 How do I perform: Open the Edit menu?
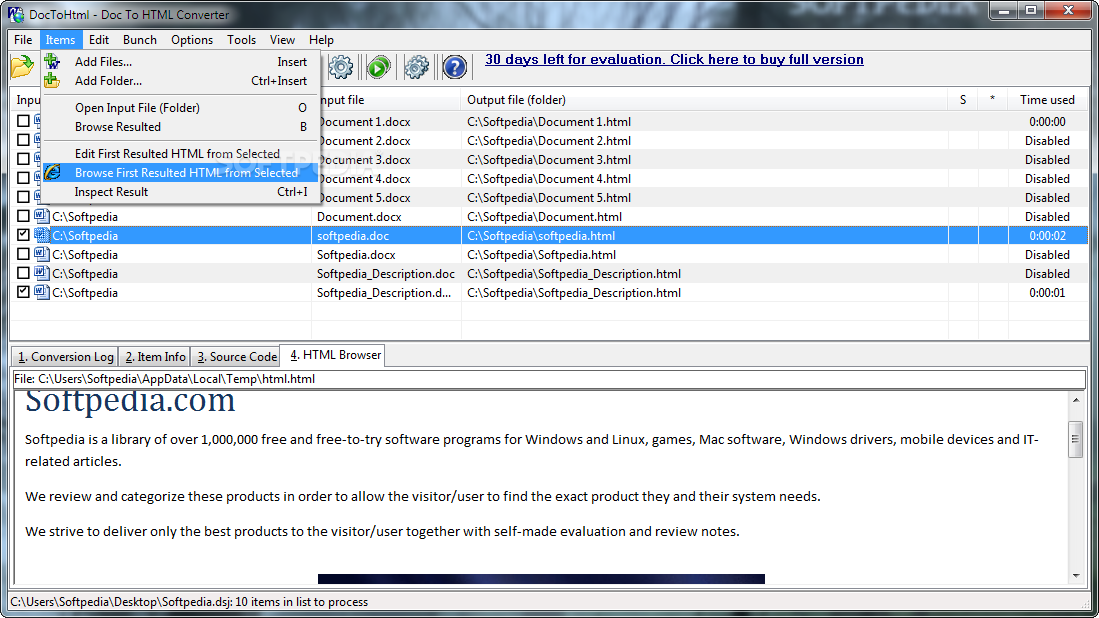click(99, 40)
